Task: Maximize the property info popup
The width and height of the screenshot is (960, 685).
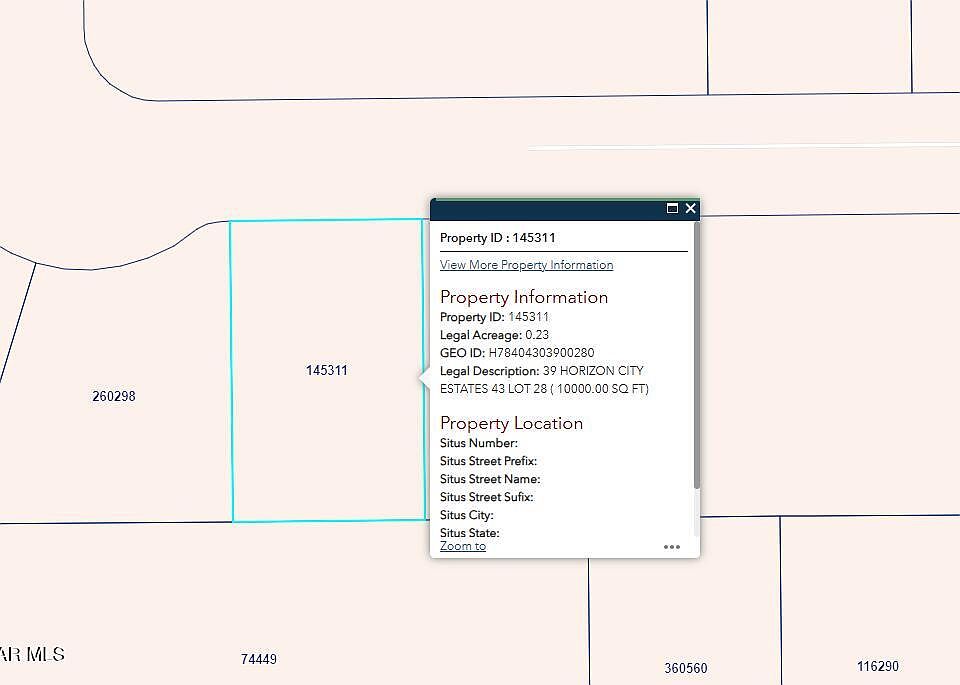Action: tap(672, 208)
